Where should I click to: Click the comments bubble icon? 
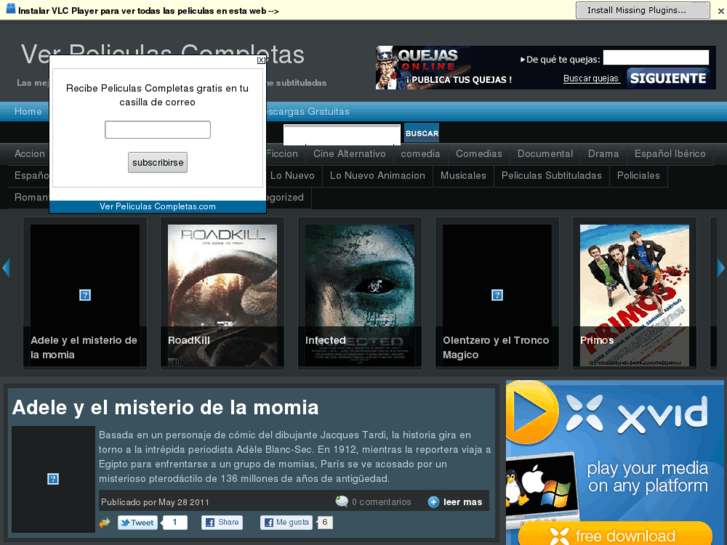[x=342, y=501]
